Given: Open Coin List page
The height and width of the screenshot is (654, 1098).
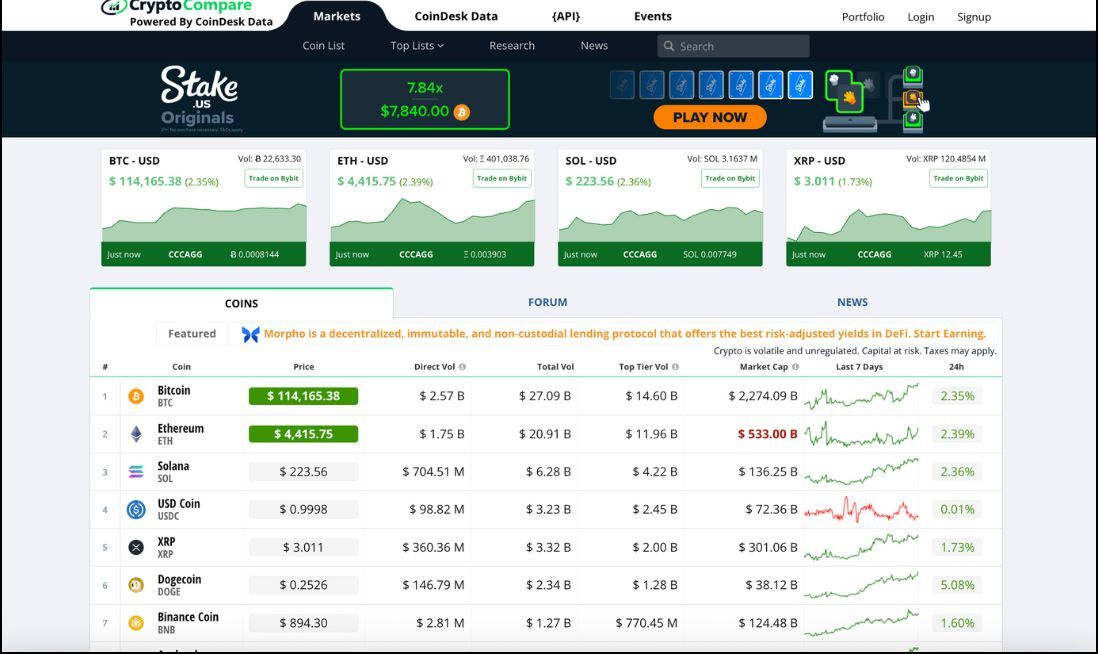Looking at the screenshot, I should pos(324,46).
